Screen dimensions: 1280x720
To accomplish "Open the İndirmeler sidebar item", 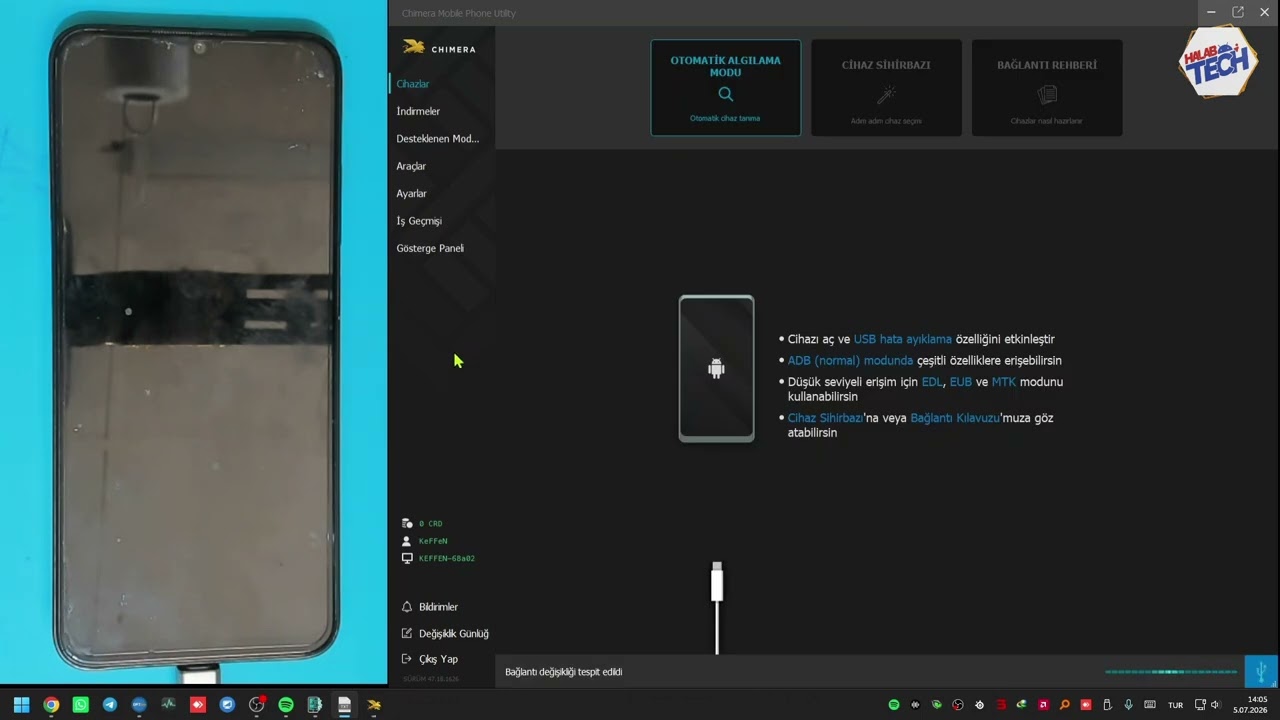I will [x=418, y=111].
